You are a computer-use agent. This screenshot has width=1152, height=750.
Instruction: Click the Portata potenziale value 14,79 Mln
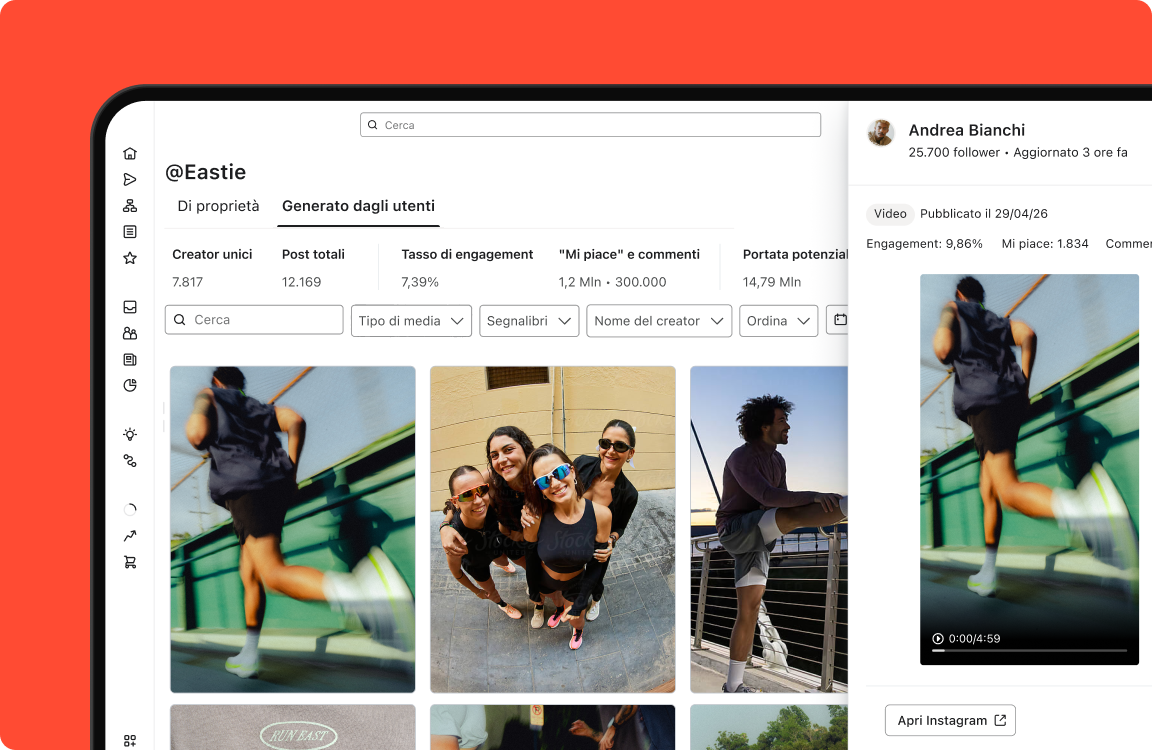(772, 282)
